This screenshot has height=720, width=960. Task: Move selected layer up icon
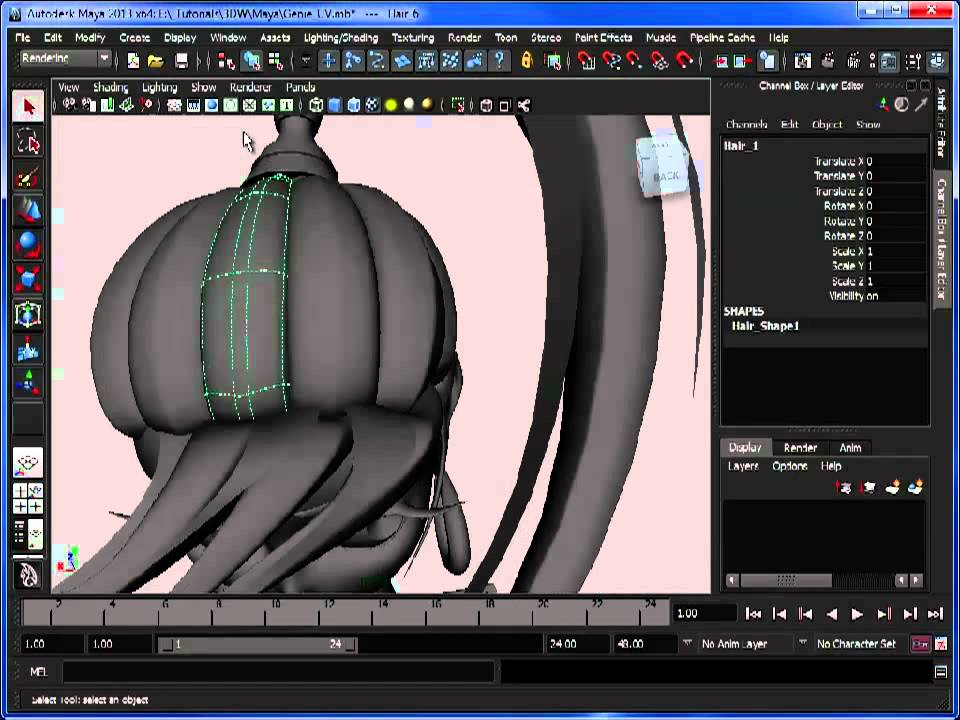pyautogui.click(x=843, y=487)
